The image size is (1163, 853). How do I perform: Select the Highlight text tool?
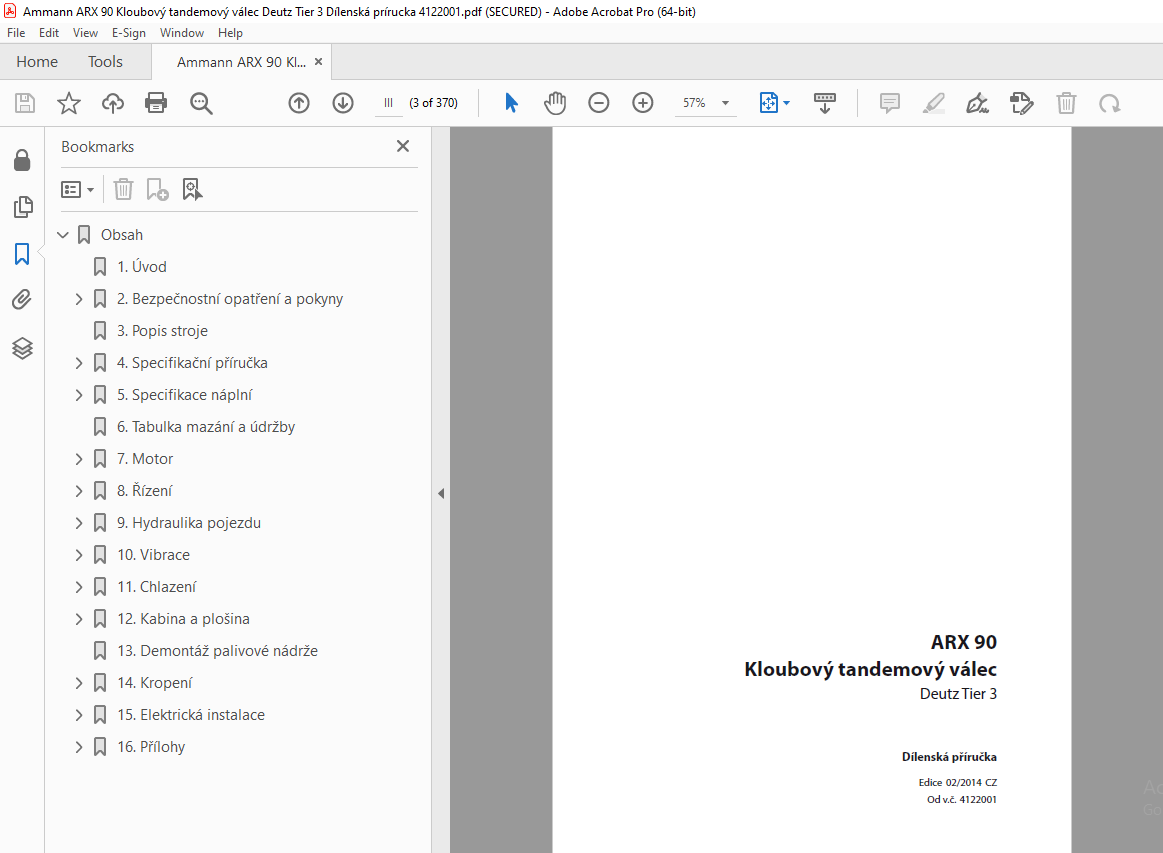click(x=934, y=103)
